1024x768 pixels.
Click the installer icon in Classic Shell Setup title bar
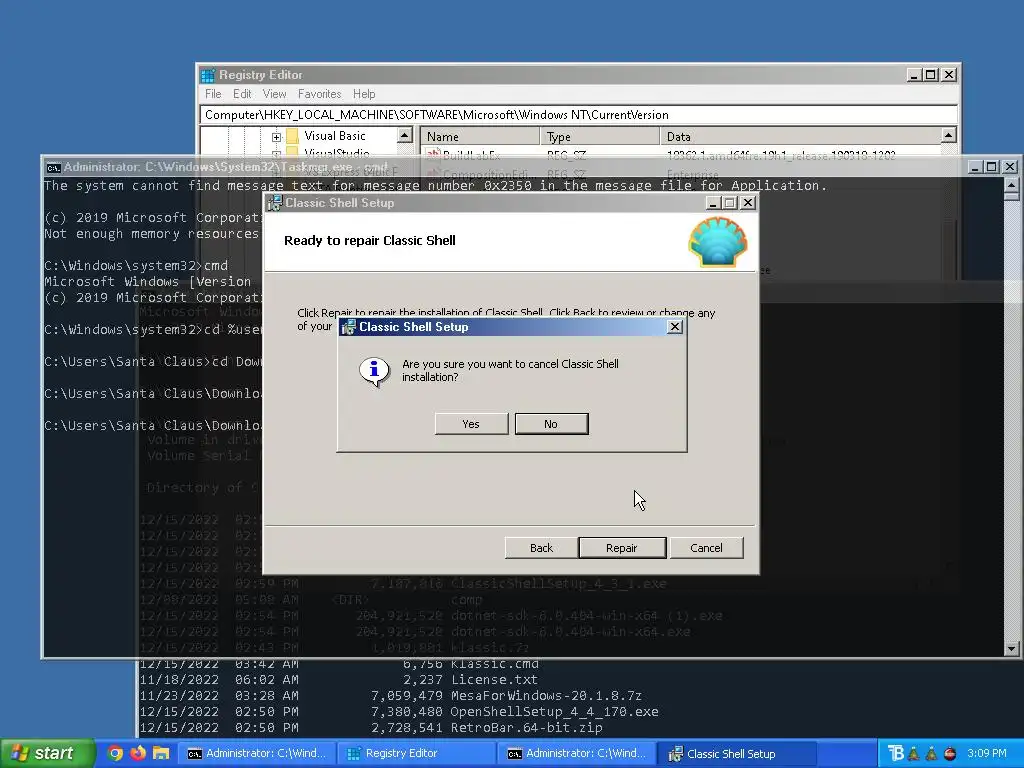coord(275,203)
